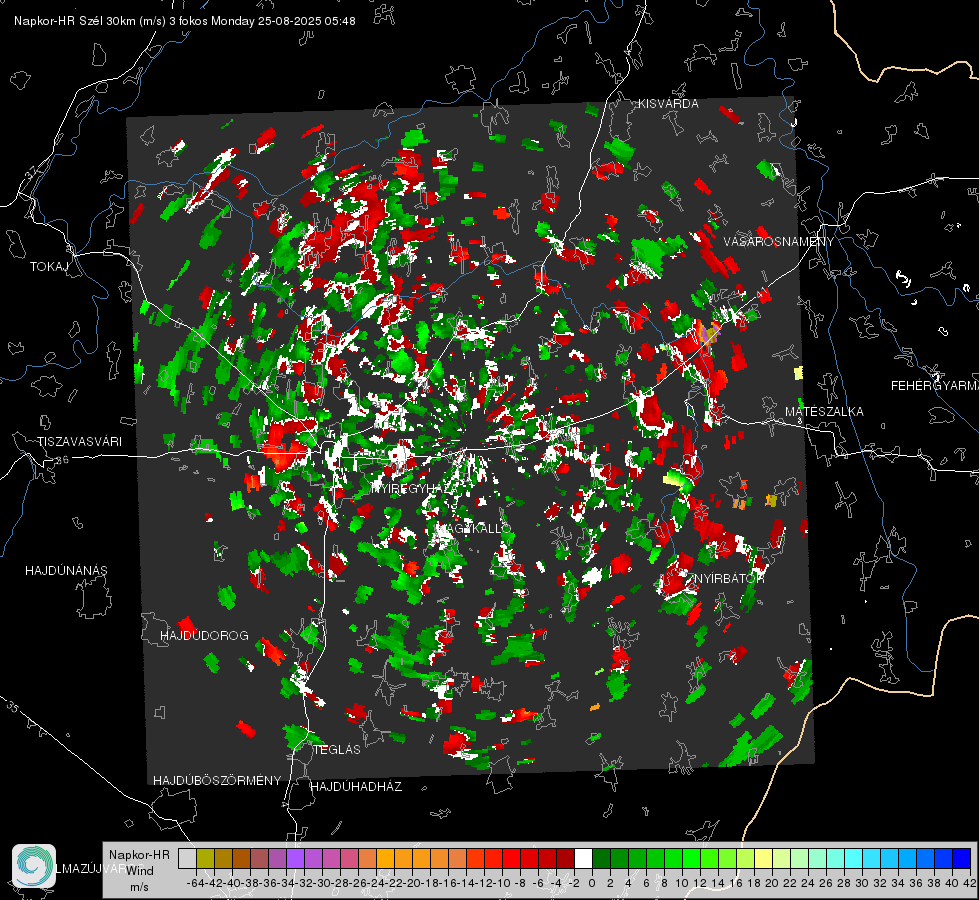
Task: Click the '10' value on the legend scale
Action: pyautogui.click(x=682, y=883)
